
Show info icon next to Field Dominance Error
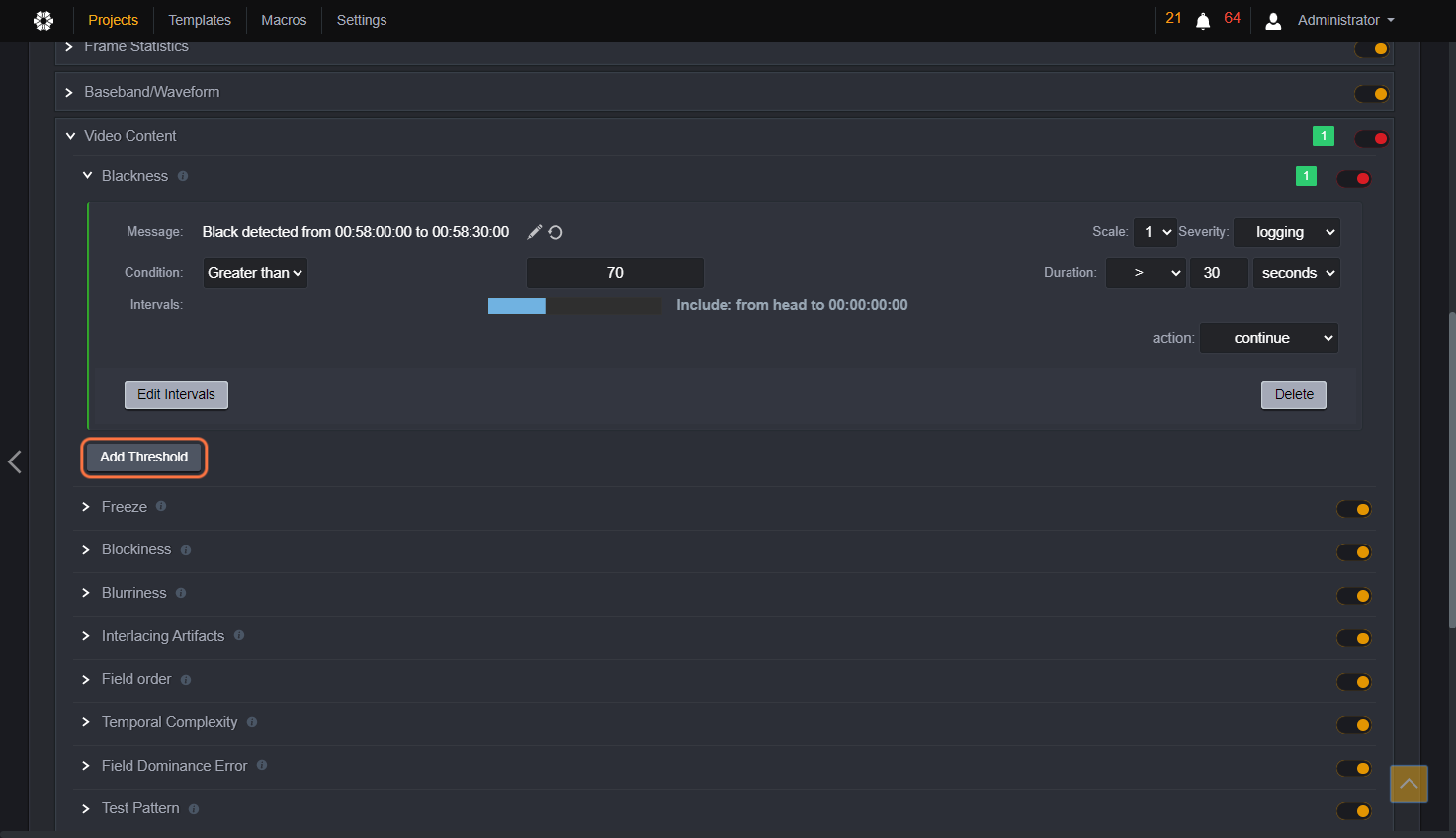(x=262, y=765)
